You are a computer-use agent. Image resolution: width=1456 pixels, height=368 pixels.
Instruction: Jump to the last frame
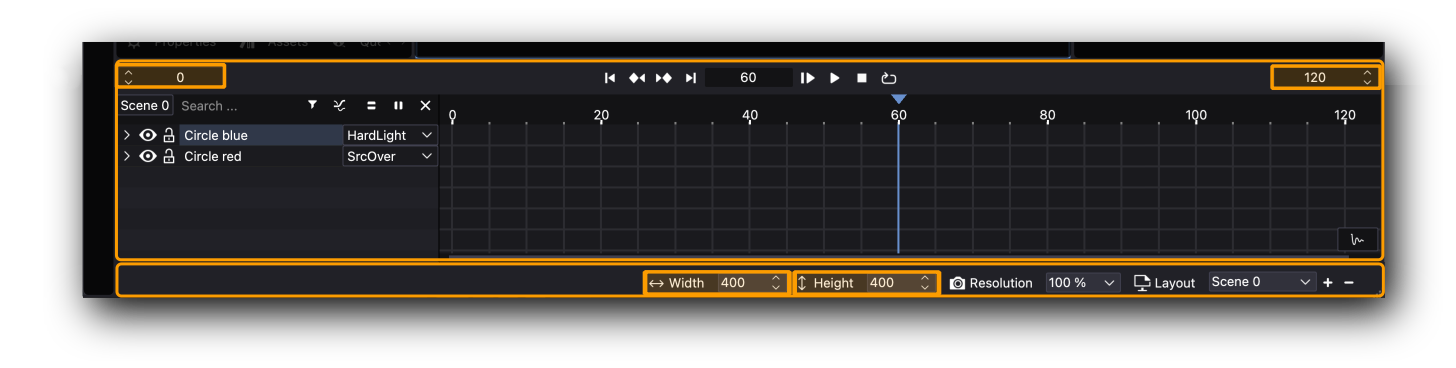pyautogui.click(x=691, y=78)
